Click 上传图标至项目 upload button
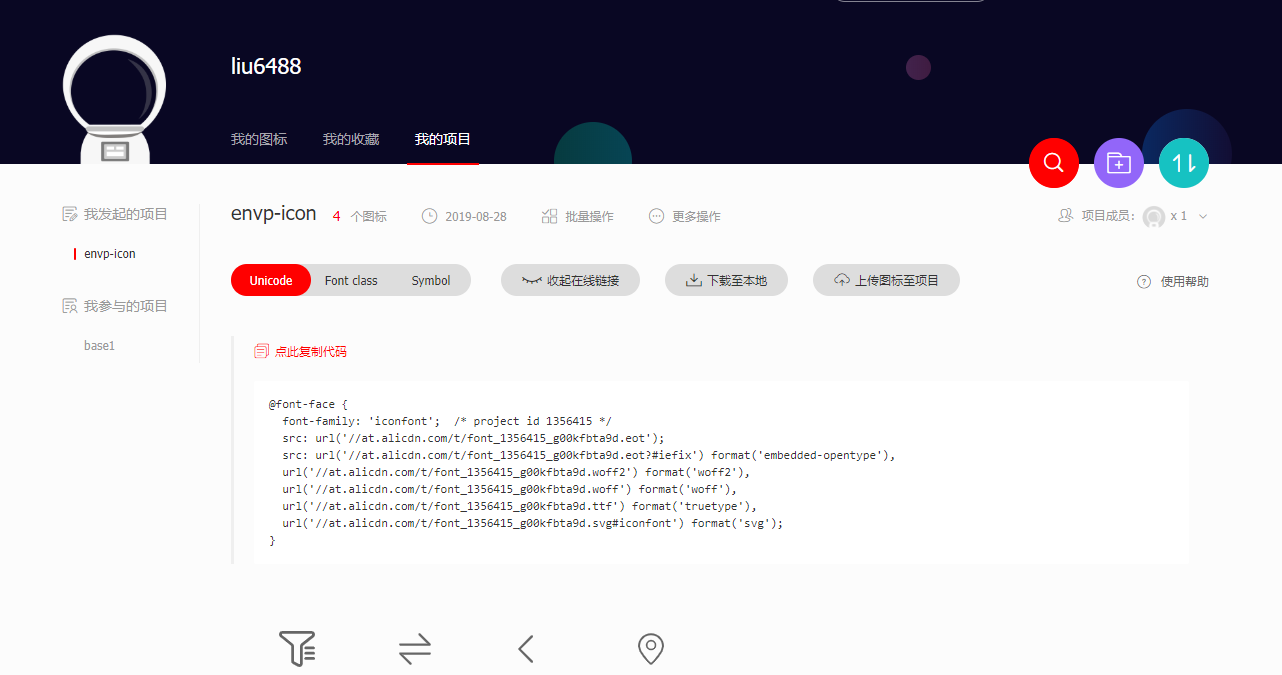The width and height of the screenshot is (1282, 675). point(886,281)
